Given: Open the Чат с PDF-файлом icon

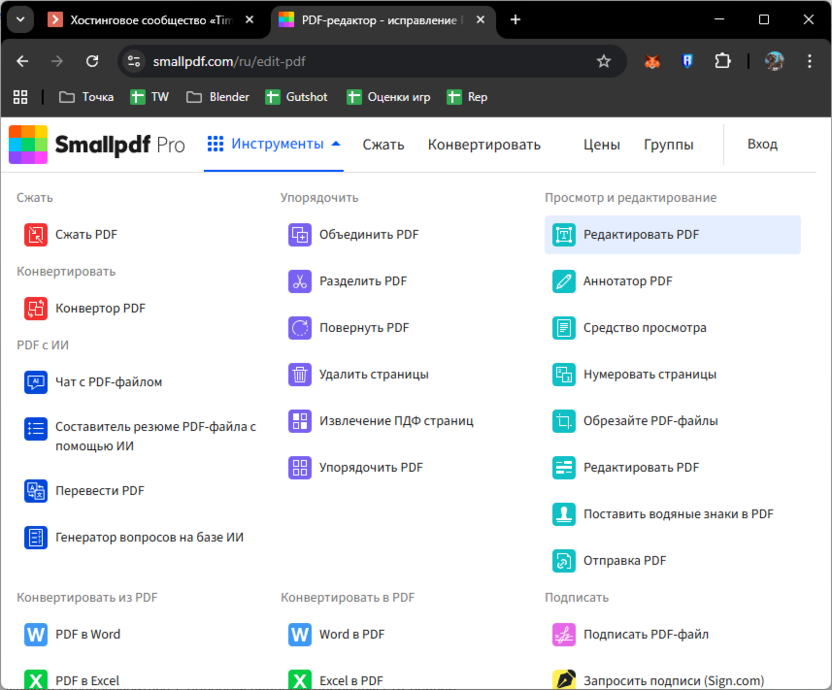Looking at the screenshot, I should (x=36, y=382).
